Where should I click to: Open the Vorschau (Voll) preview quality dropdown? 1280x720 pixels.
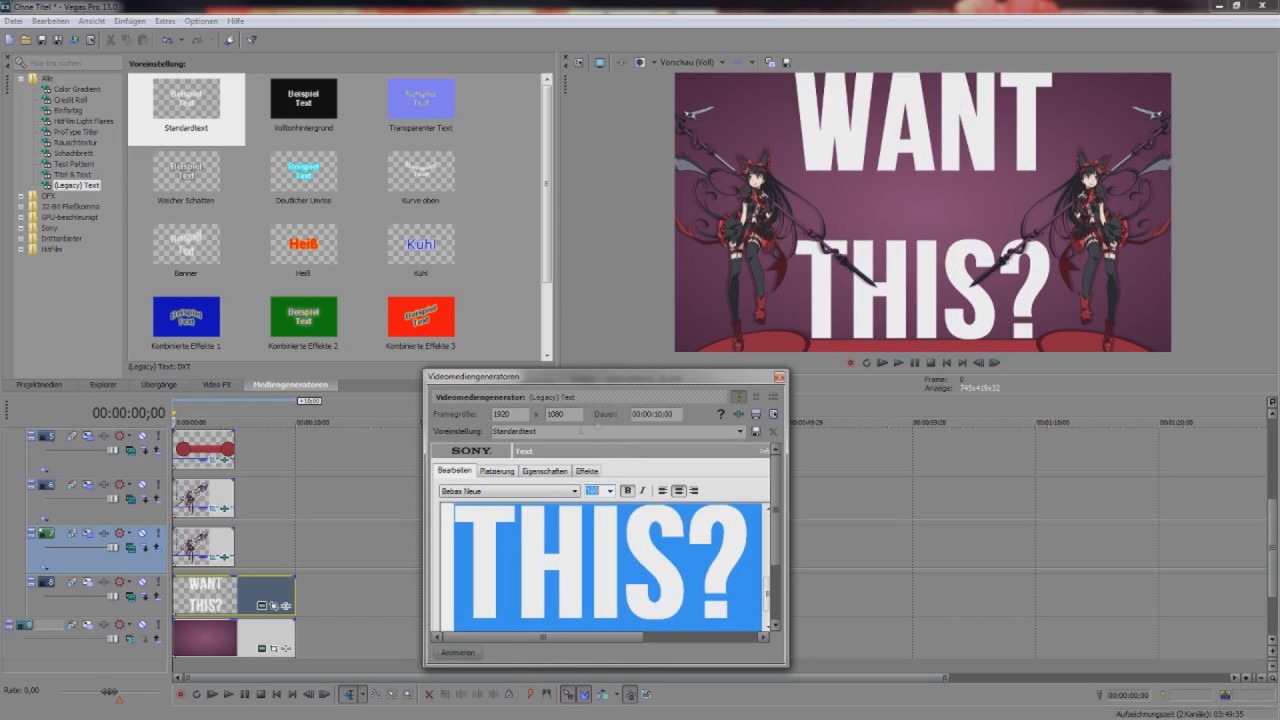pos(722,62)
